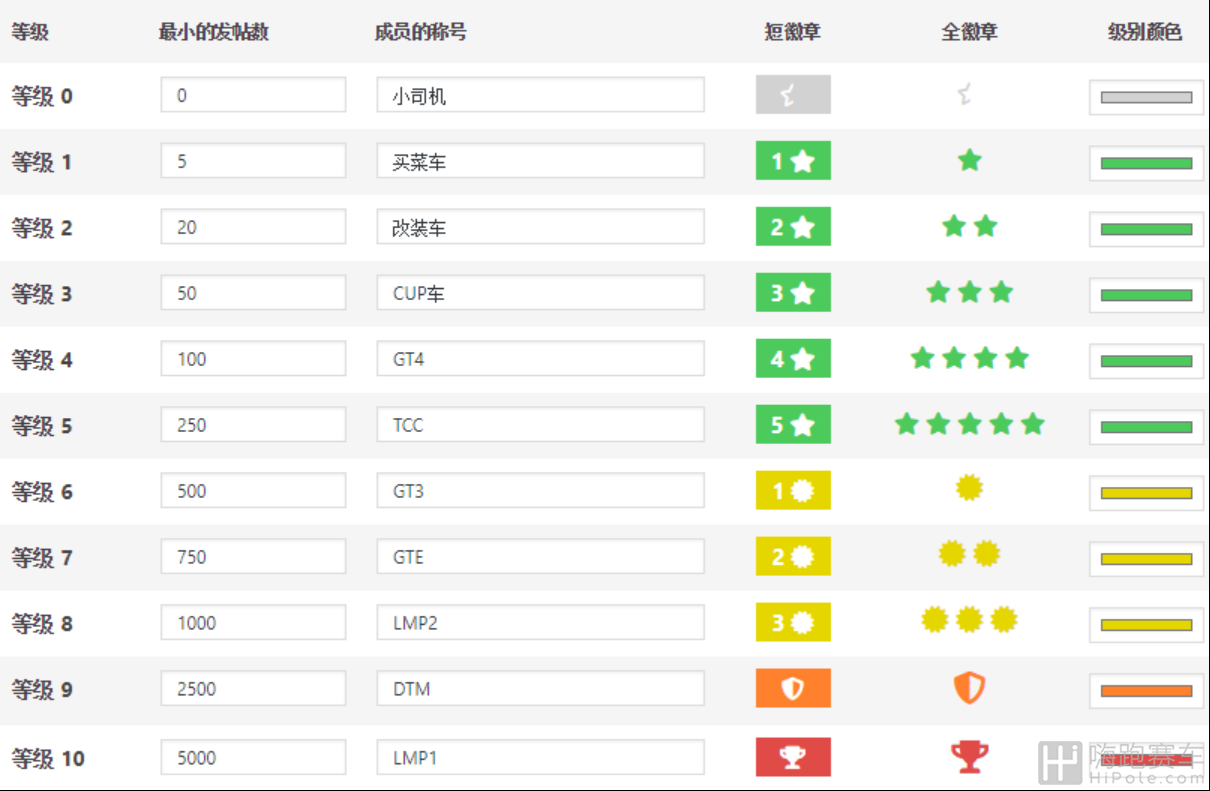Screen dimensions: 1210x791
Task: Open the yellow color swatch for 等级 7
Action: [x=1146, y=559]
